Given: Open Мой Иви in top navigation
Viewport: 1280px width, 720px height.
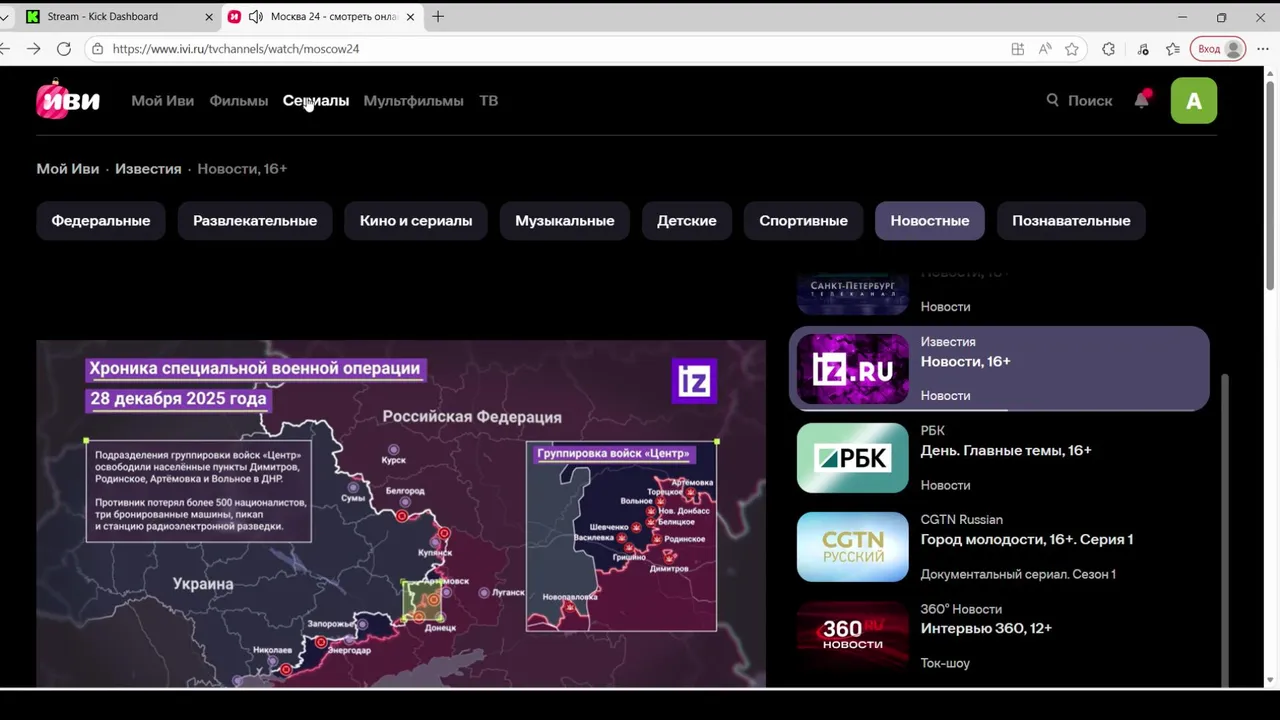Looking at the screenshot, I should [162, 100].
